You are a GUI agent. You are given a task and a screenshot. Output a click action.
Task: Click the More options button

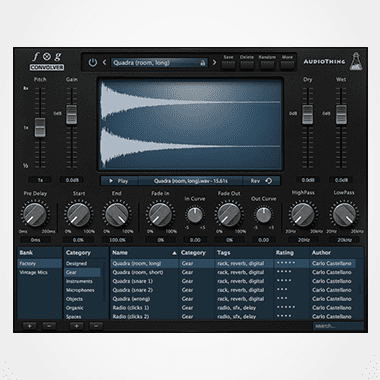pos(287,65)
